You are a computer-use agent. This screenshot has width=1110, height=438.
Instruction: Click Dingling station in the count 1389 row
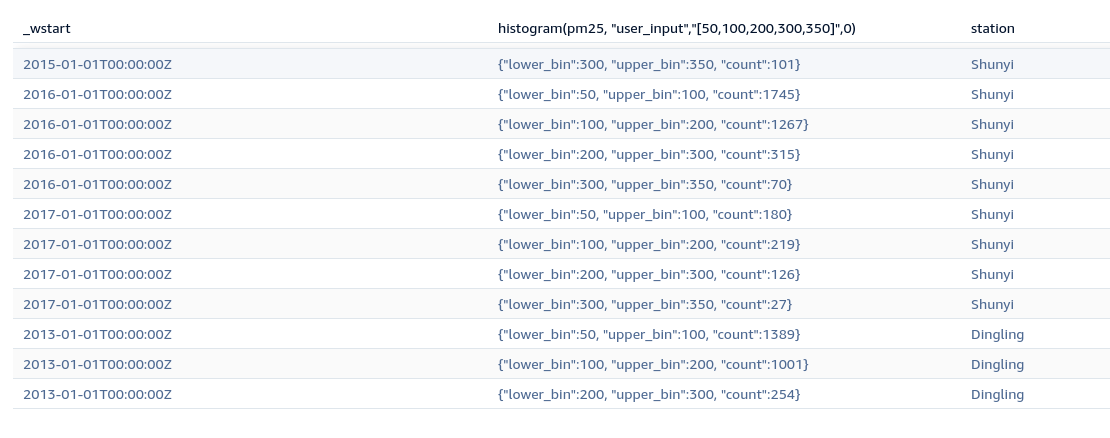tap(997, 334)
